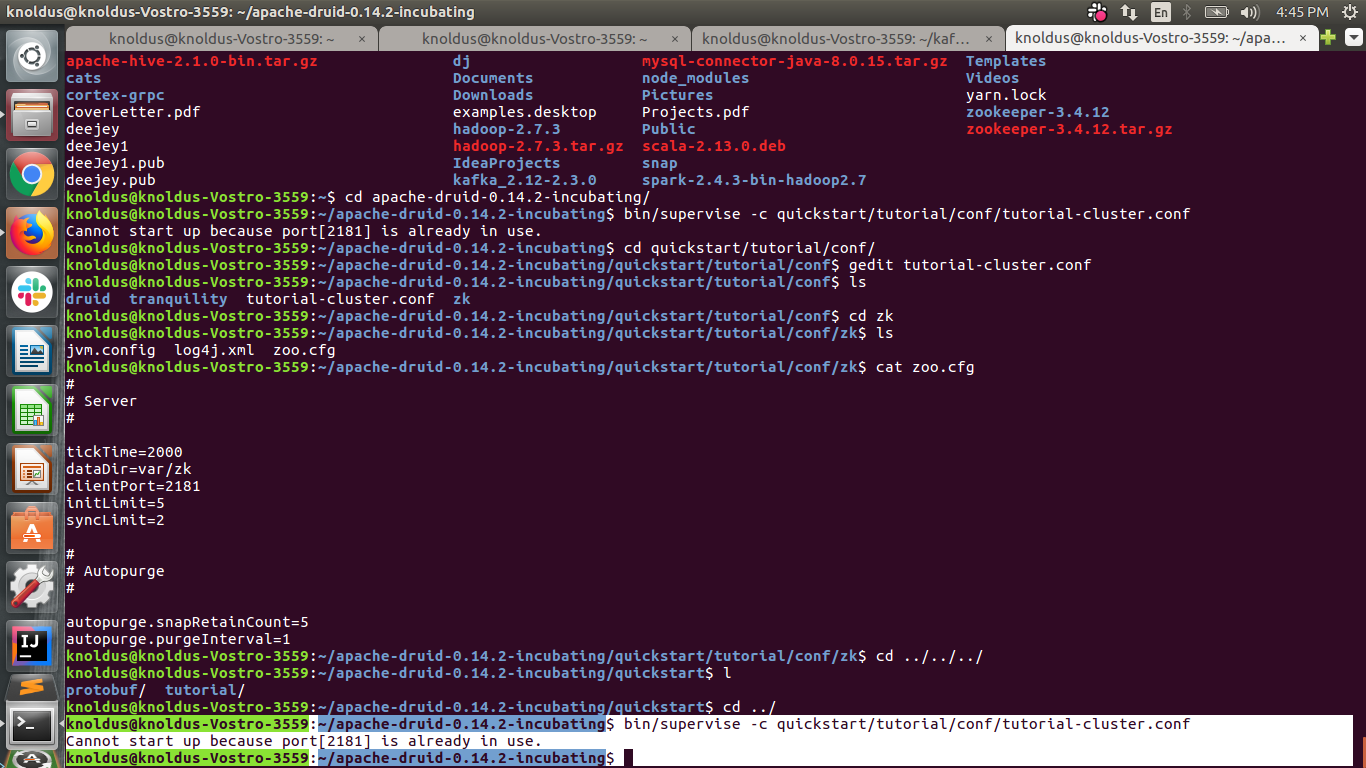Click the zookeeper-3.4.12.tar.gz archive name
The height and width of the screenshot is (768, 1366).
click(1069, 129)
